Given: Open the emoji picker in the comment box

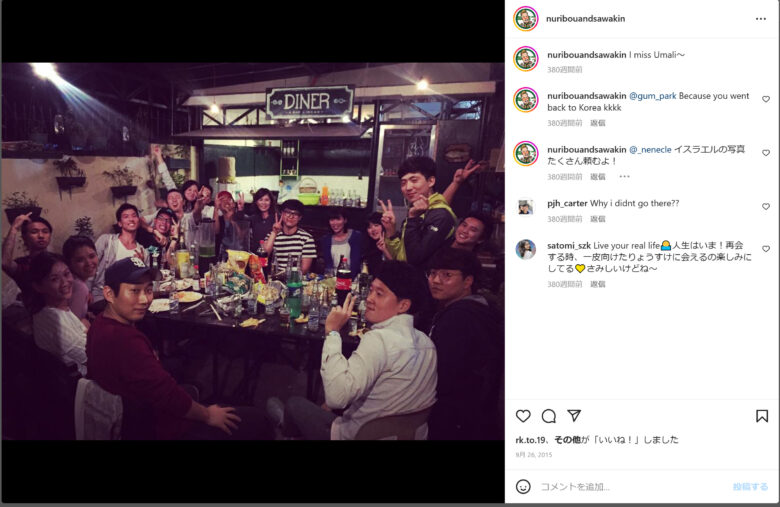Looking at the screenshot, I should (523, 487).
